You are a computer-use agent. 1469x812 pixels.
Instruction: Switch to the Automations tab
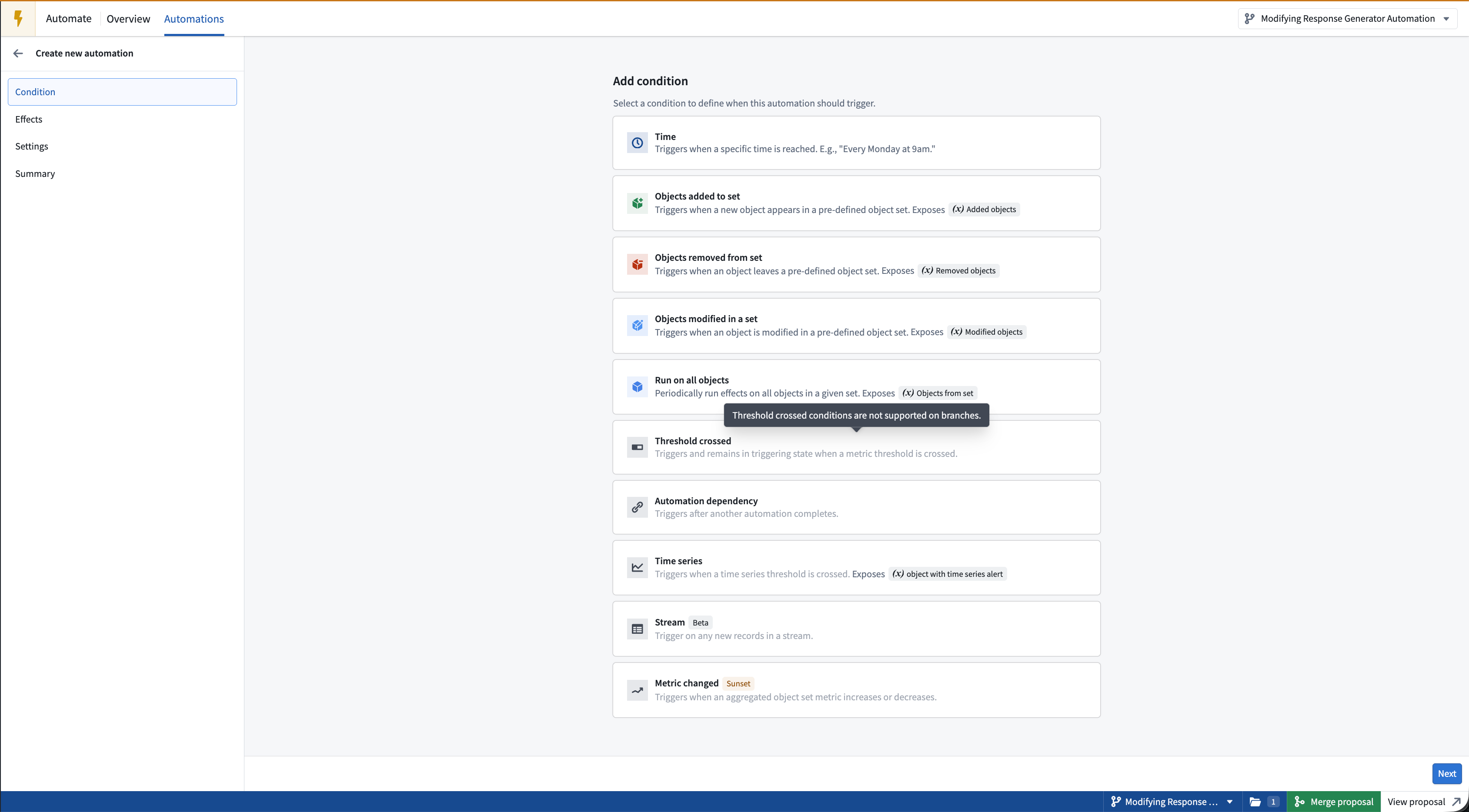click(194, 19)
